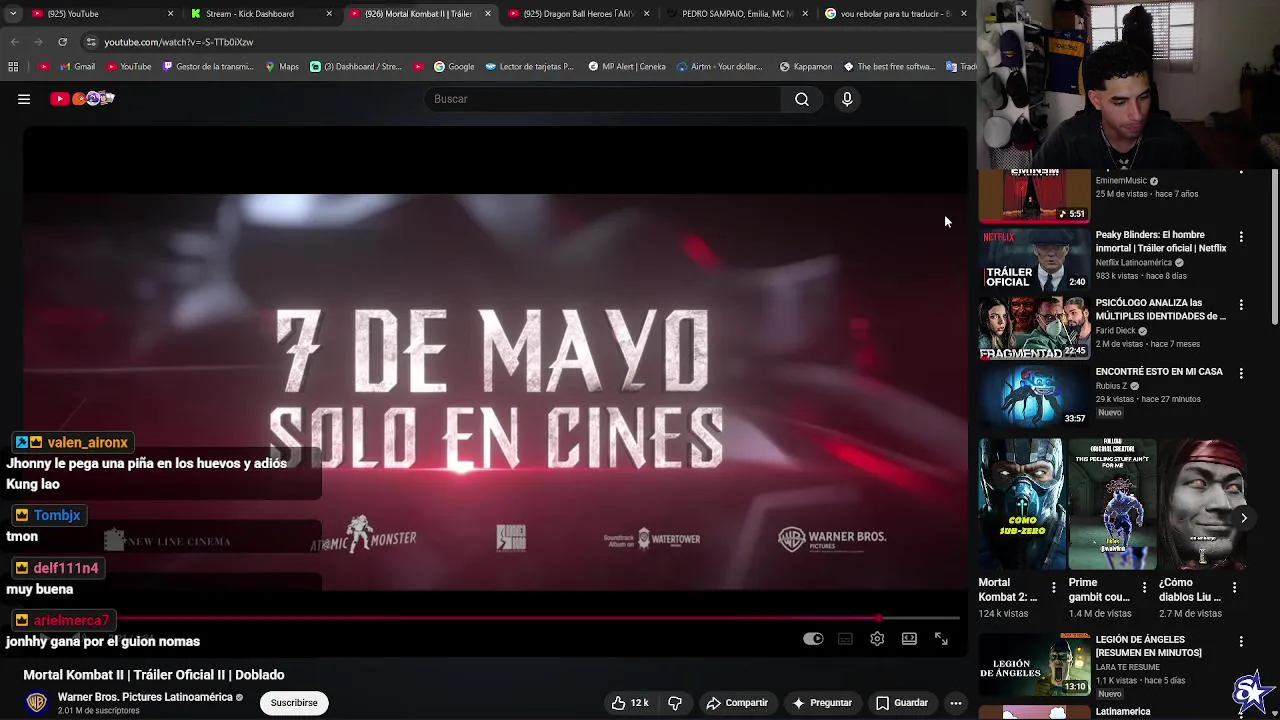
Task: Click video title Mortal Kombat II Tráiler Oficial
Action: [154, 675]
